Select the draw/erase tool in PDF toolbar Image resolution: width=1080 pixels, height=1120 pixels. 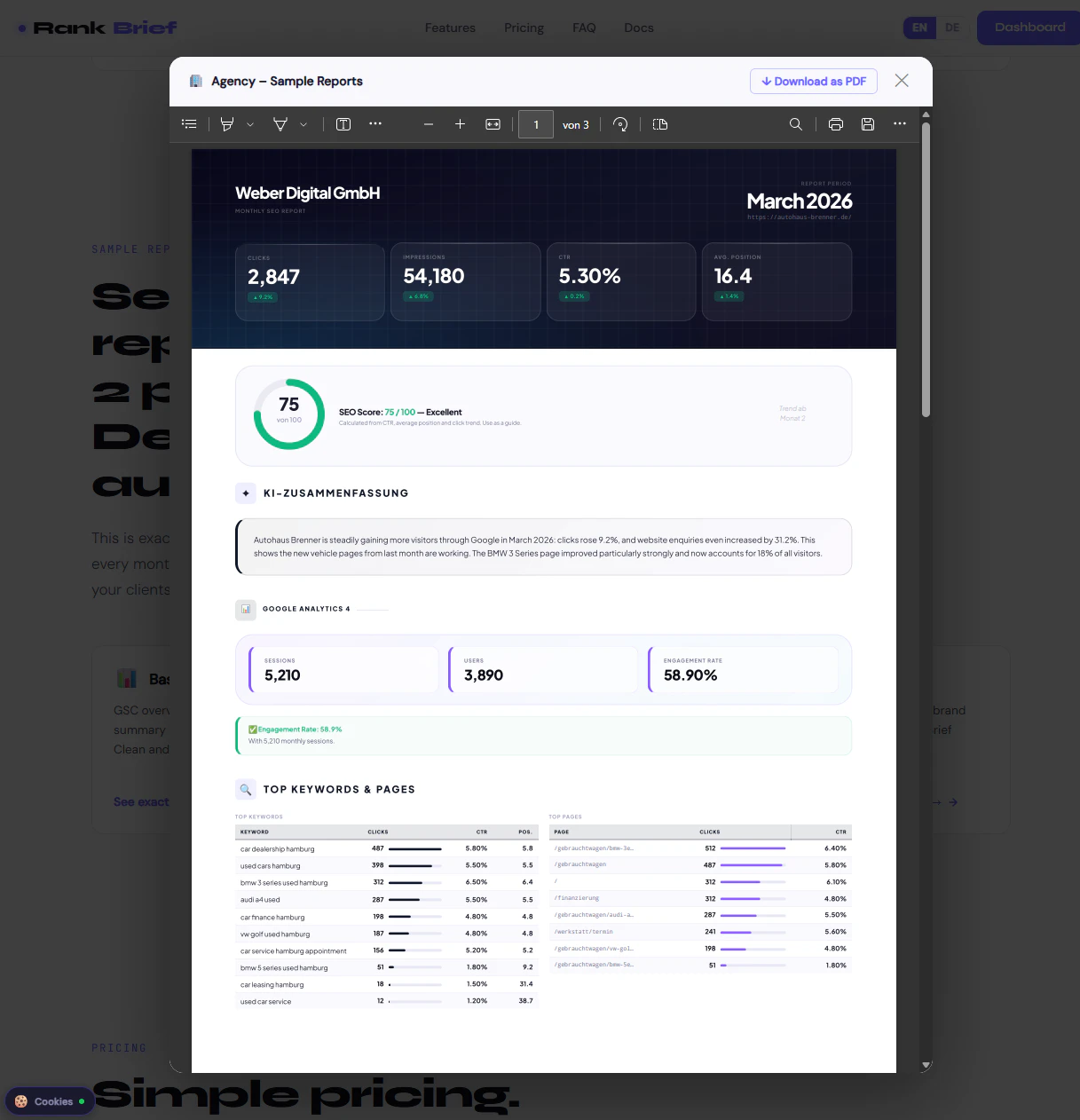[280, 124]
